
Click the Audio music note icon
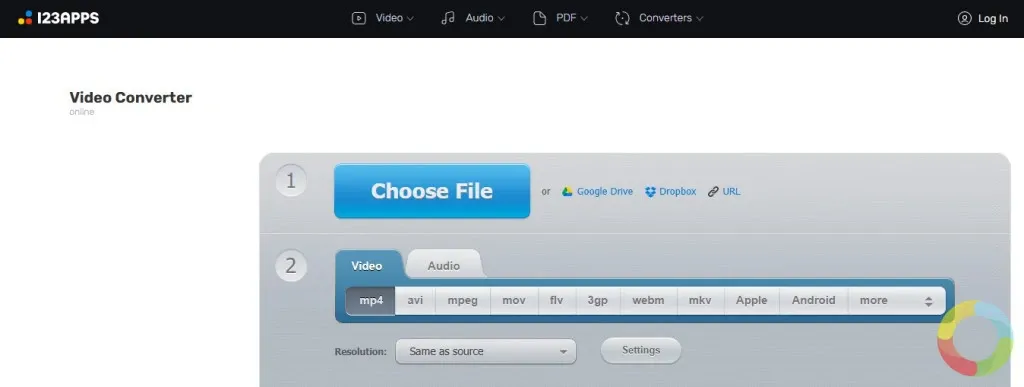[x=448, y=18]
